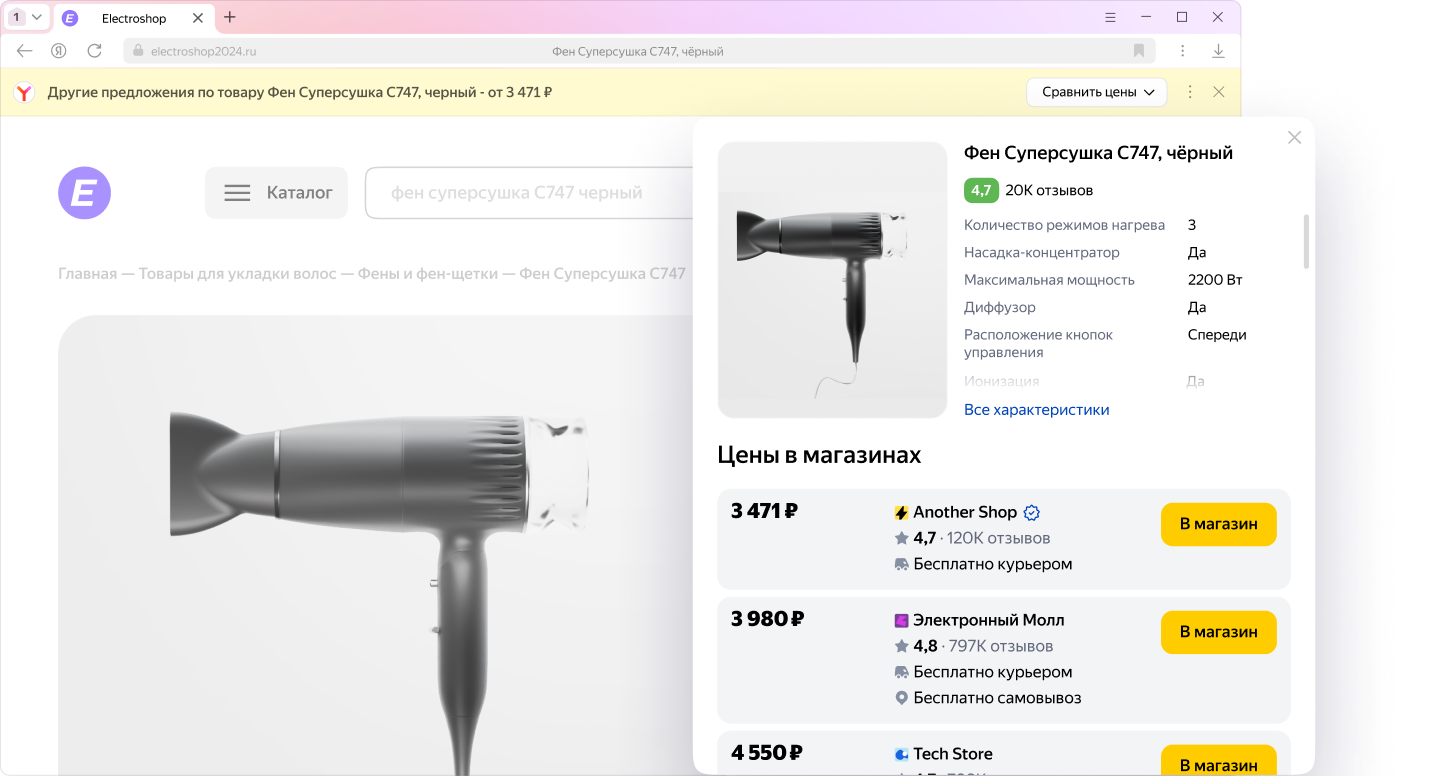Click the page title in the address bar

point(638,51)
